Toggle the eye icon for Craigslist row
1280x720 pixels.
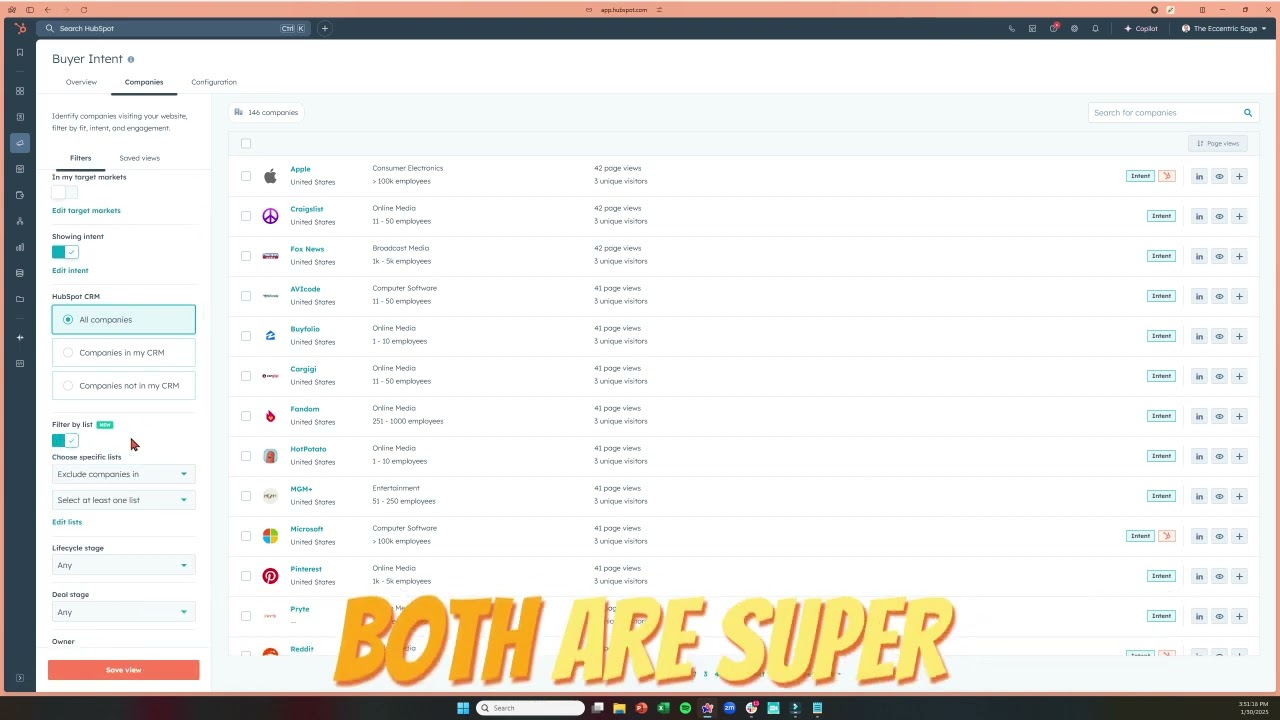[x=1219, y=216]
